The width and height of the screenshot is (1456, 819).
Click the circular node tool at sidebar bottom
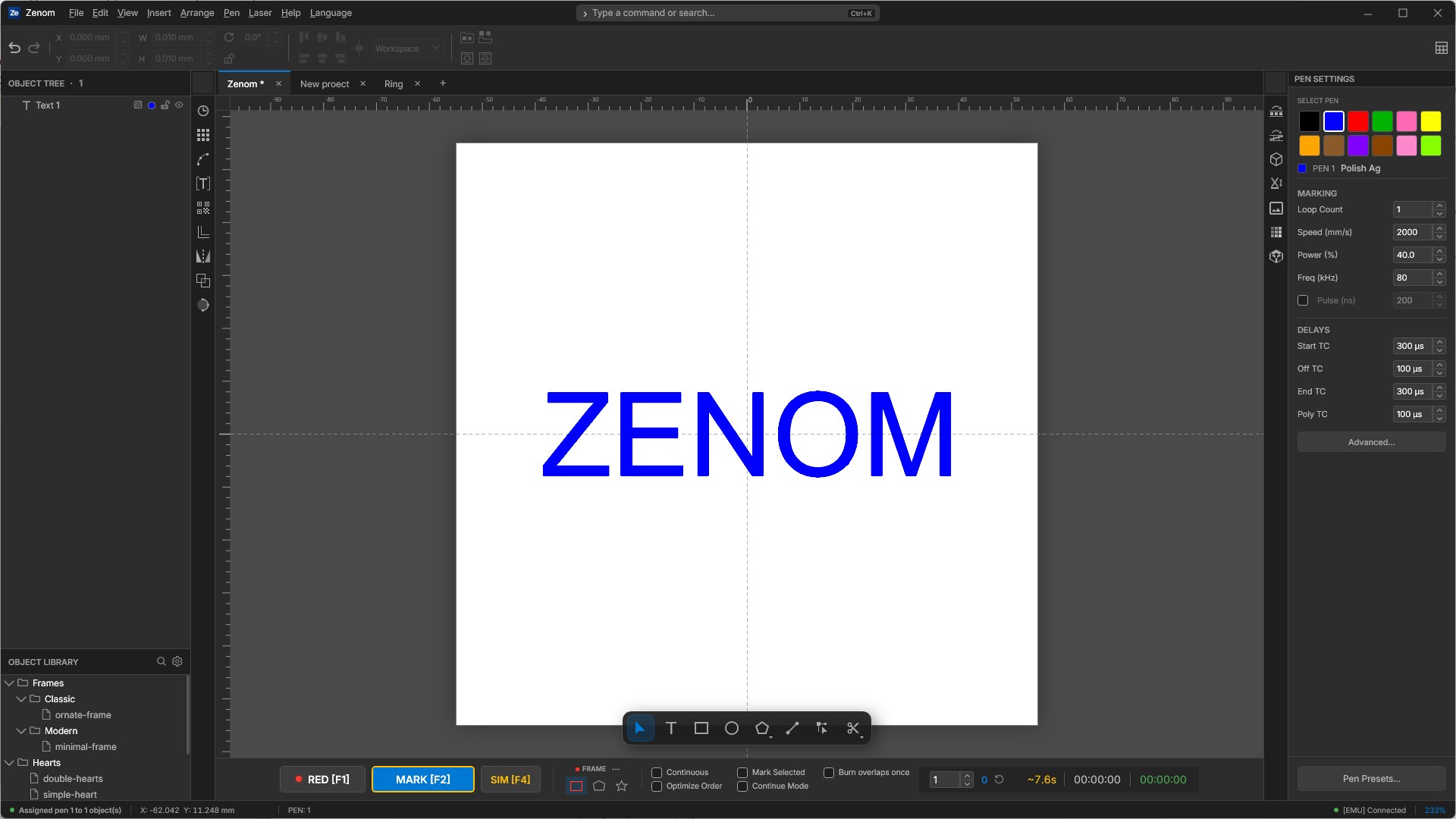203,305
